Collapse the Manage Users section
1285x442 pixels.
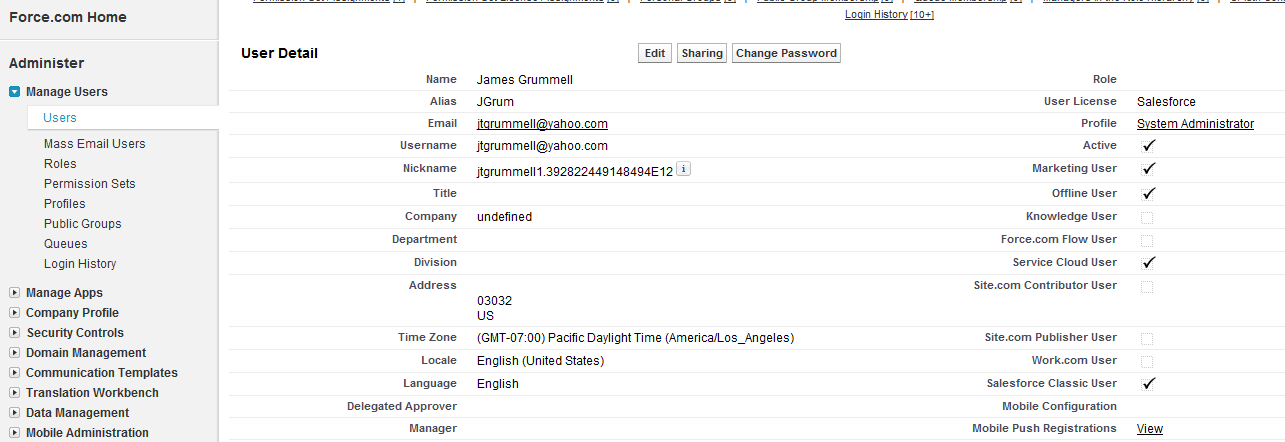tap(15, 92)
